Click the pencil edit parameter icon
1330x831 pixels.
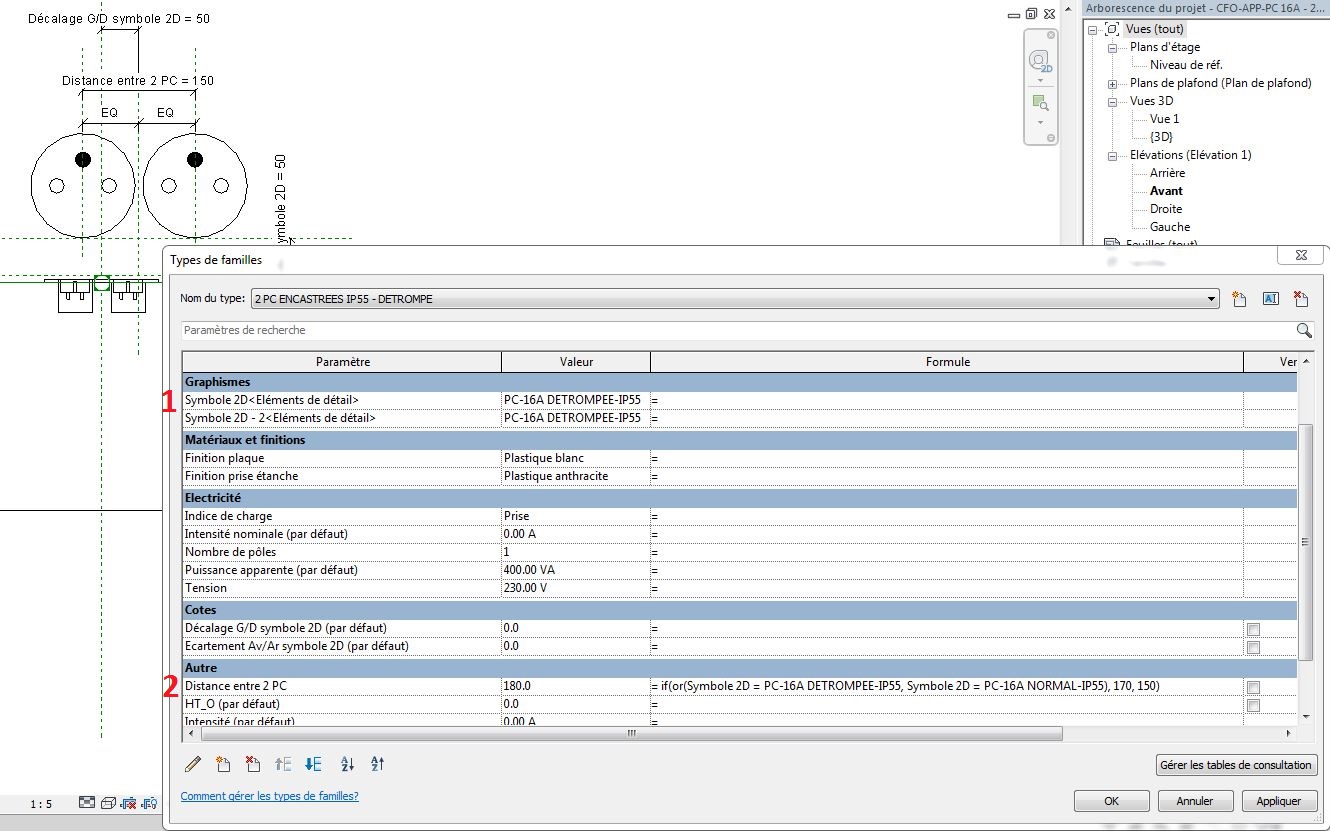pos(193,765)
